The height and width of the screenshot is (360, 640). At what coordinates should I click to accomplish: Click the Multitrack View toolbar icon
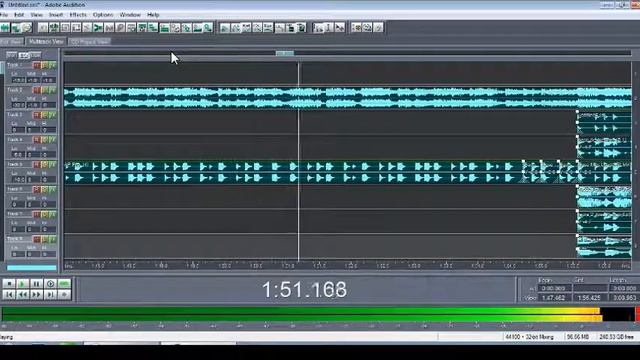(x=16, y=28)
